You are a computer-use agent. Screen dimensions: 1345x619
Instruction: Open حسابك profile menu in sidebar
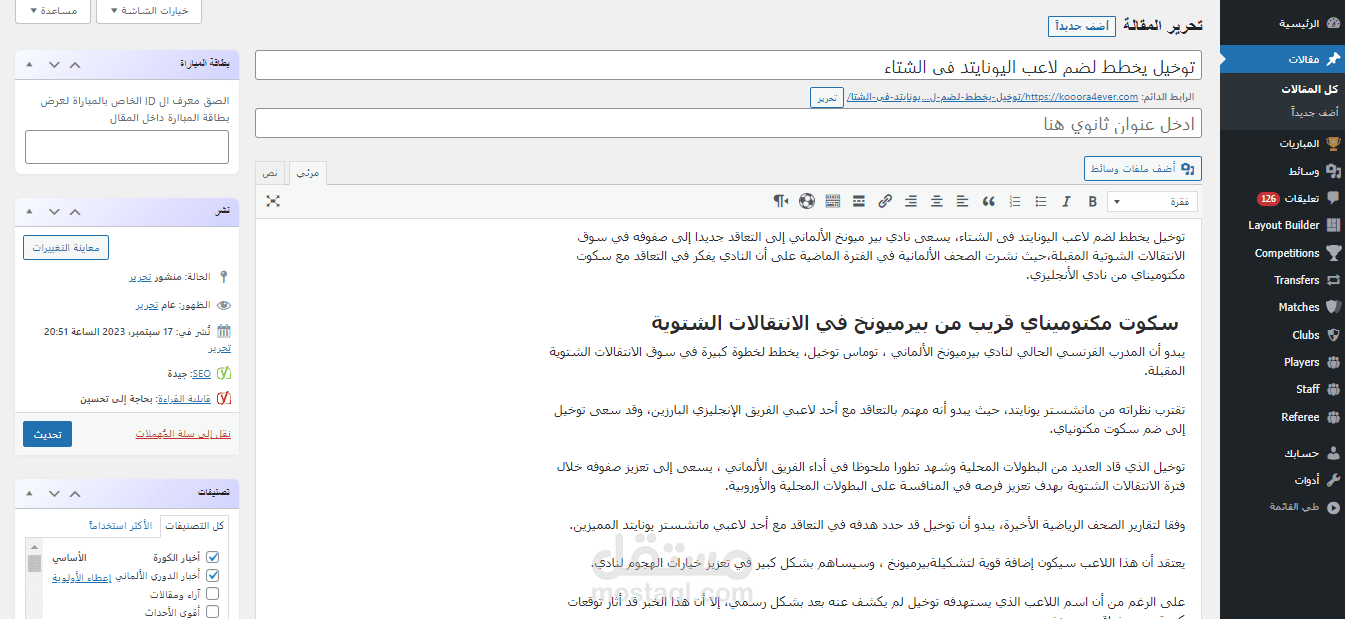pyautogui.click(x=1282, y=453)
